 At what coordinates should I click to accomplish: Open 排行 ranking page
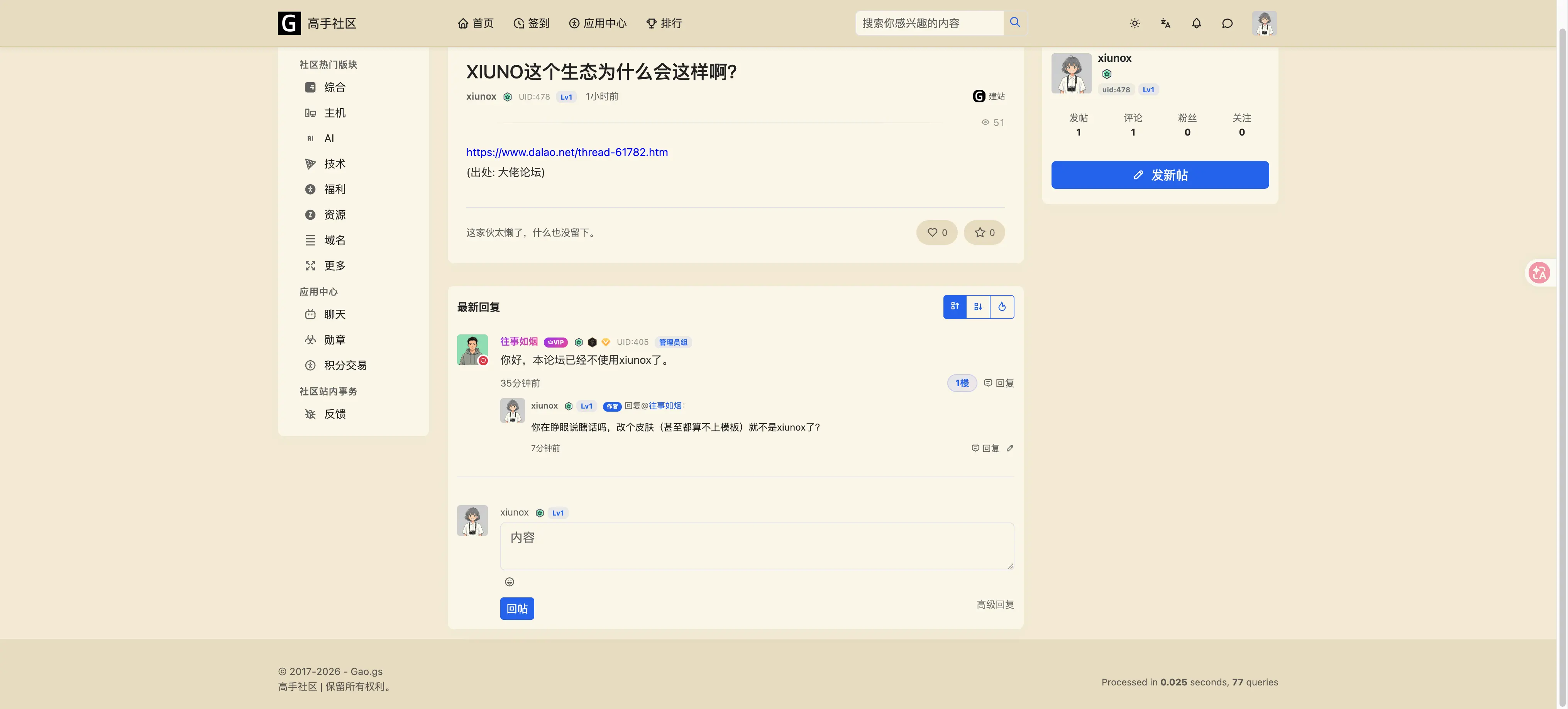pos(664,23)
